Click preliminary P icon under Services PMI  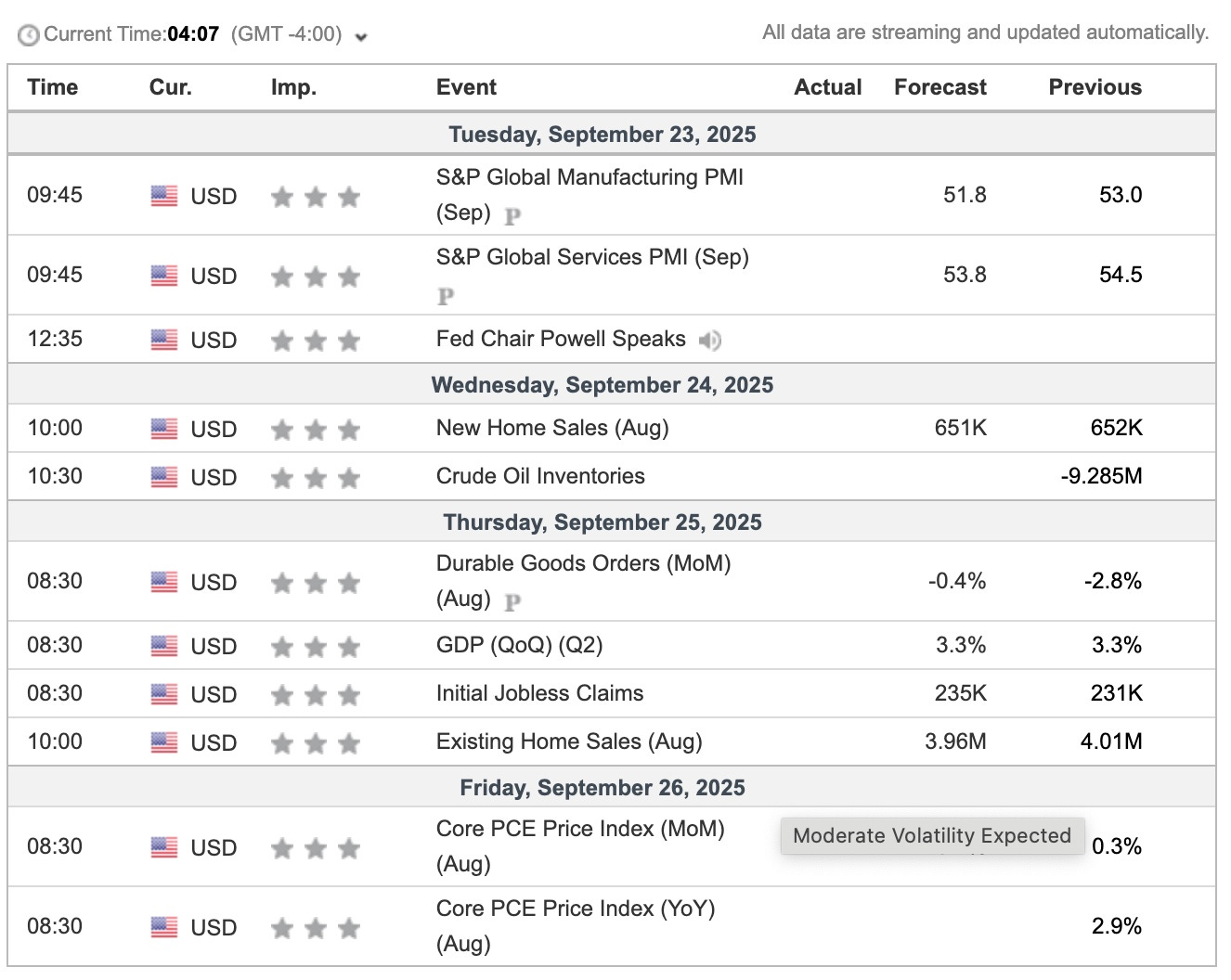[446, 296]
